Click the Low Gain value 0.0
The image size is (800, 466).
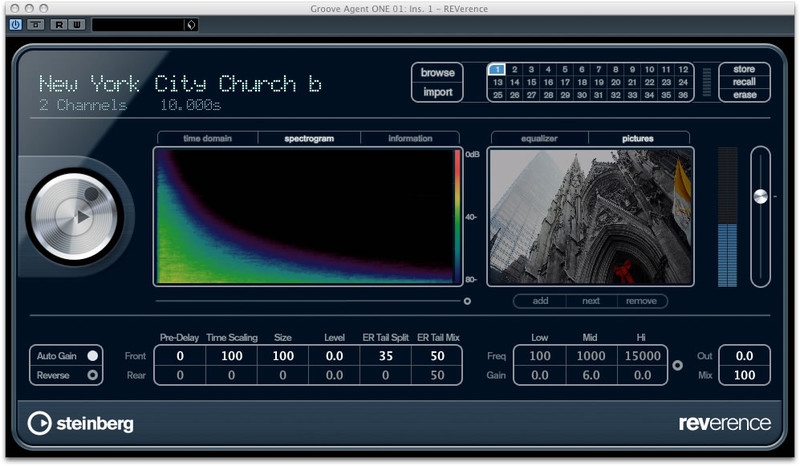click(540, 375)
